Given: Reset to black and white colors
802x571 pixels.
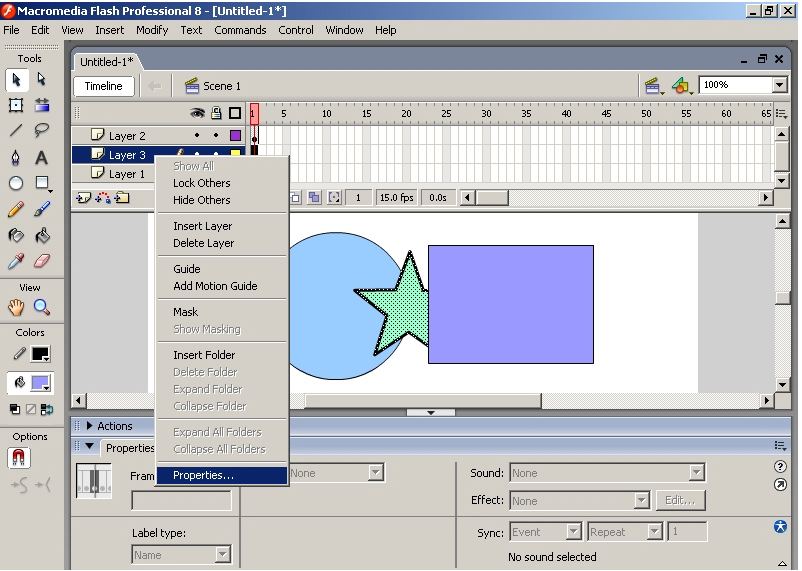Looking at the screenshot, I should coord(15,409).
